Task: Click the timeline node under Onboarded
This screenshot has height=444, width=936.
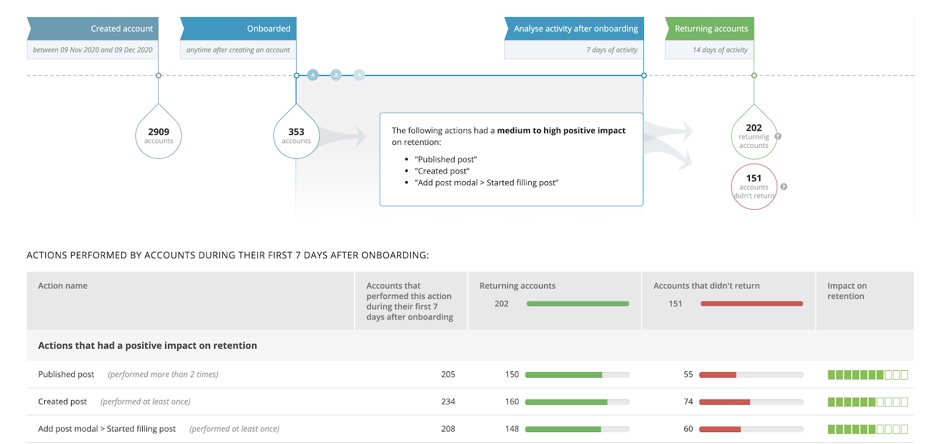Action: pyautogui.click(x=296, y=75)
